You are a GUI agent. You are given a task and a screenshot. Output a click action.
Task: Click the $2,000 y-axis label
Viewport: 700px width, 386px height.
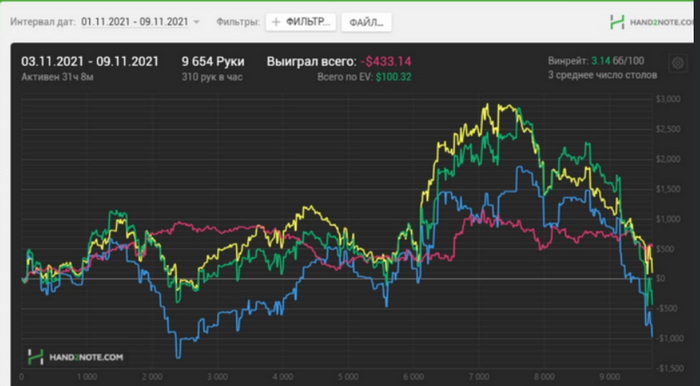point(668,159)
